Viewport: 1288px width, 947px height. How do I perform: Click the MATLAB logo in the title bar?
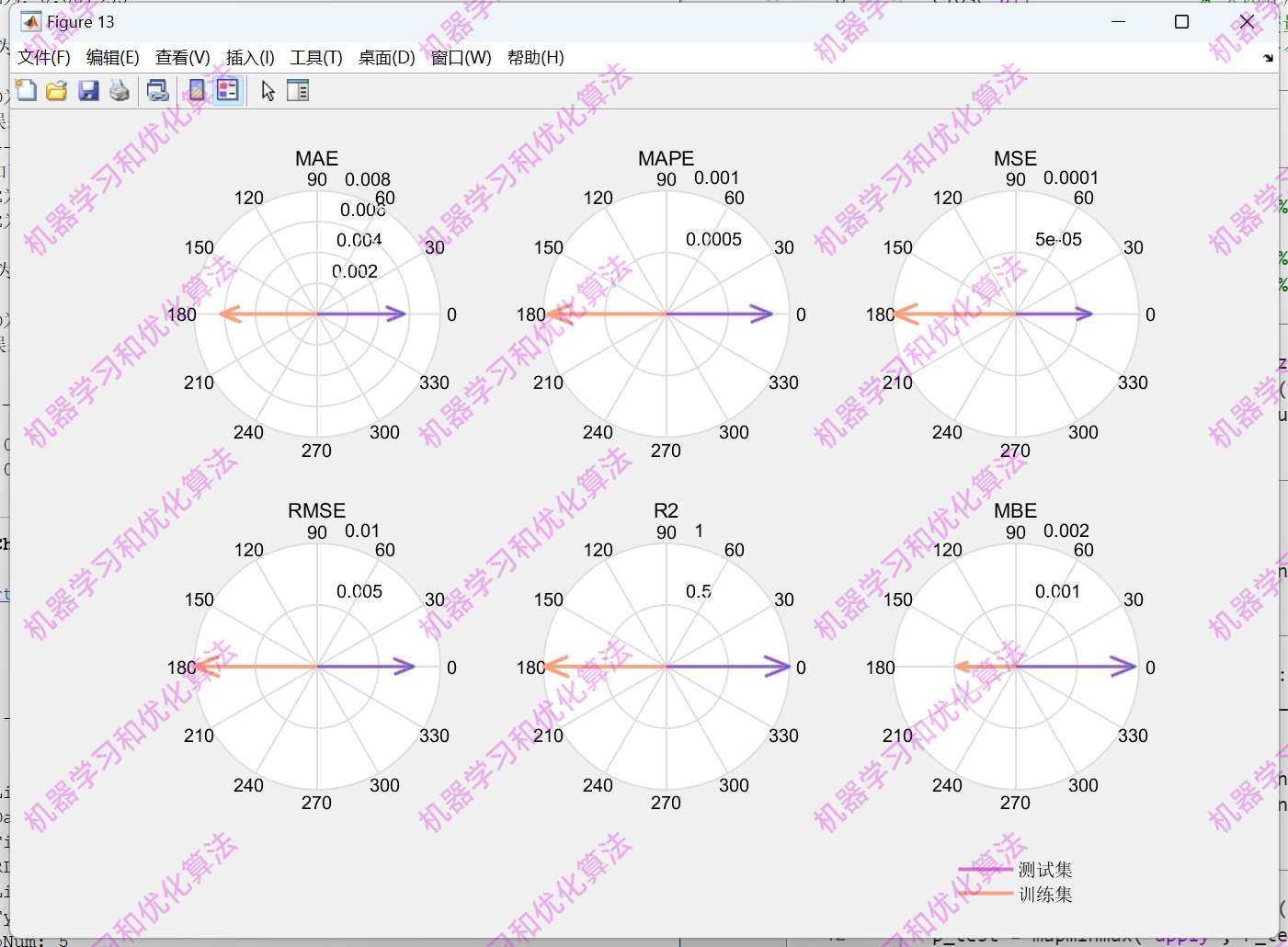tap(31, 21)
